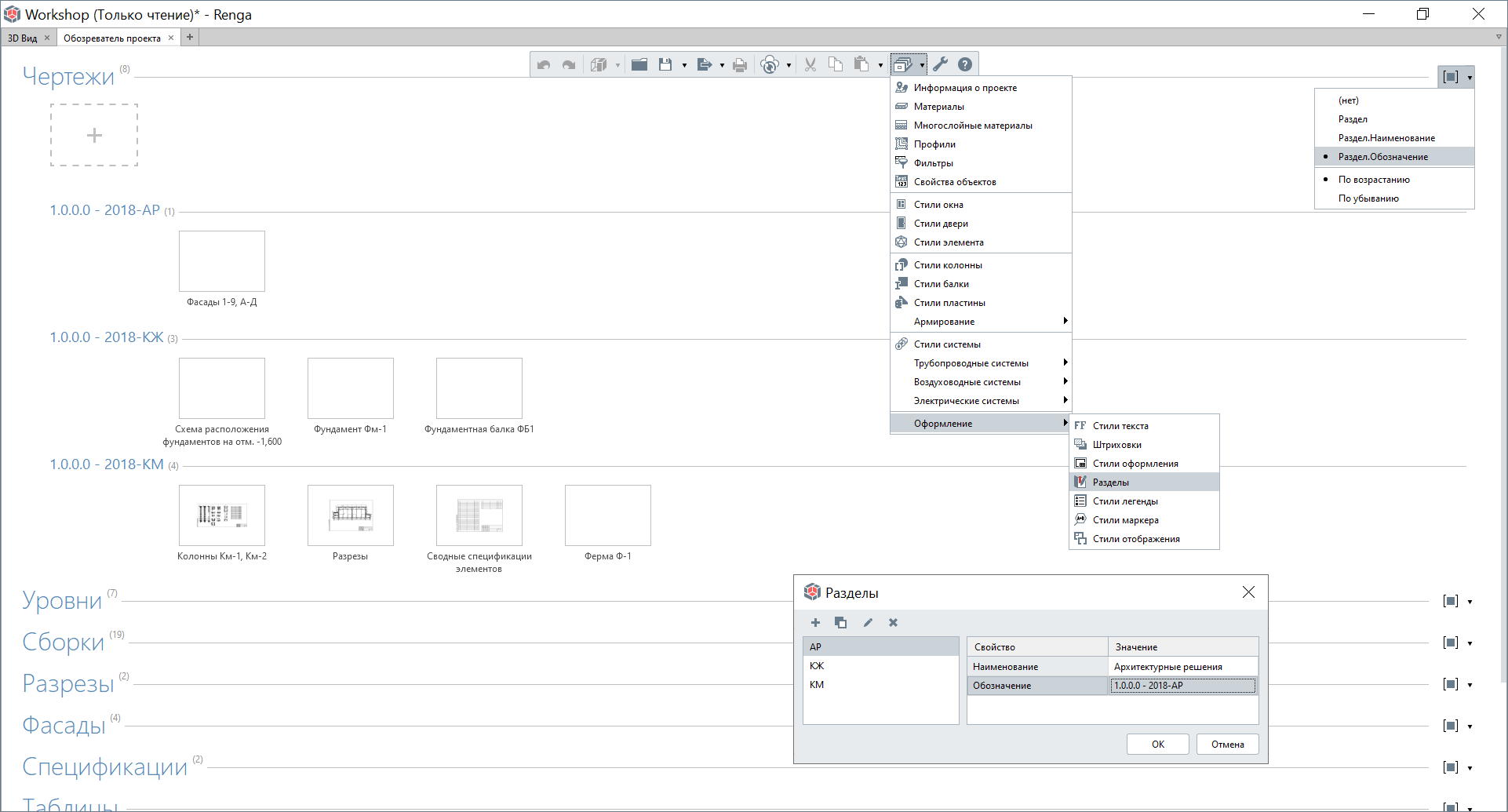This screenshot has width=1508, height=812.
Task: Select КМ section in Разделы list
Action: coord(881,685)
